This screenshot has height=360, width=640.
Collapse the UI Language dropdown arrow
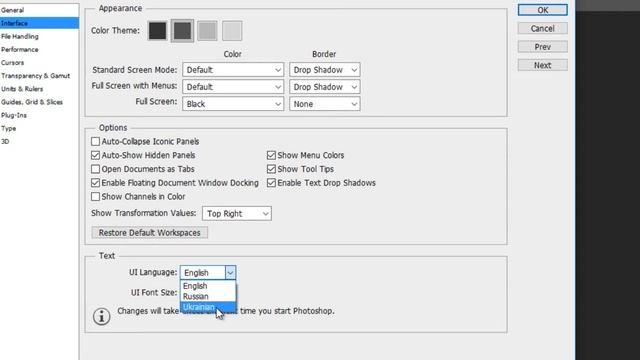(230, 273)
